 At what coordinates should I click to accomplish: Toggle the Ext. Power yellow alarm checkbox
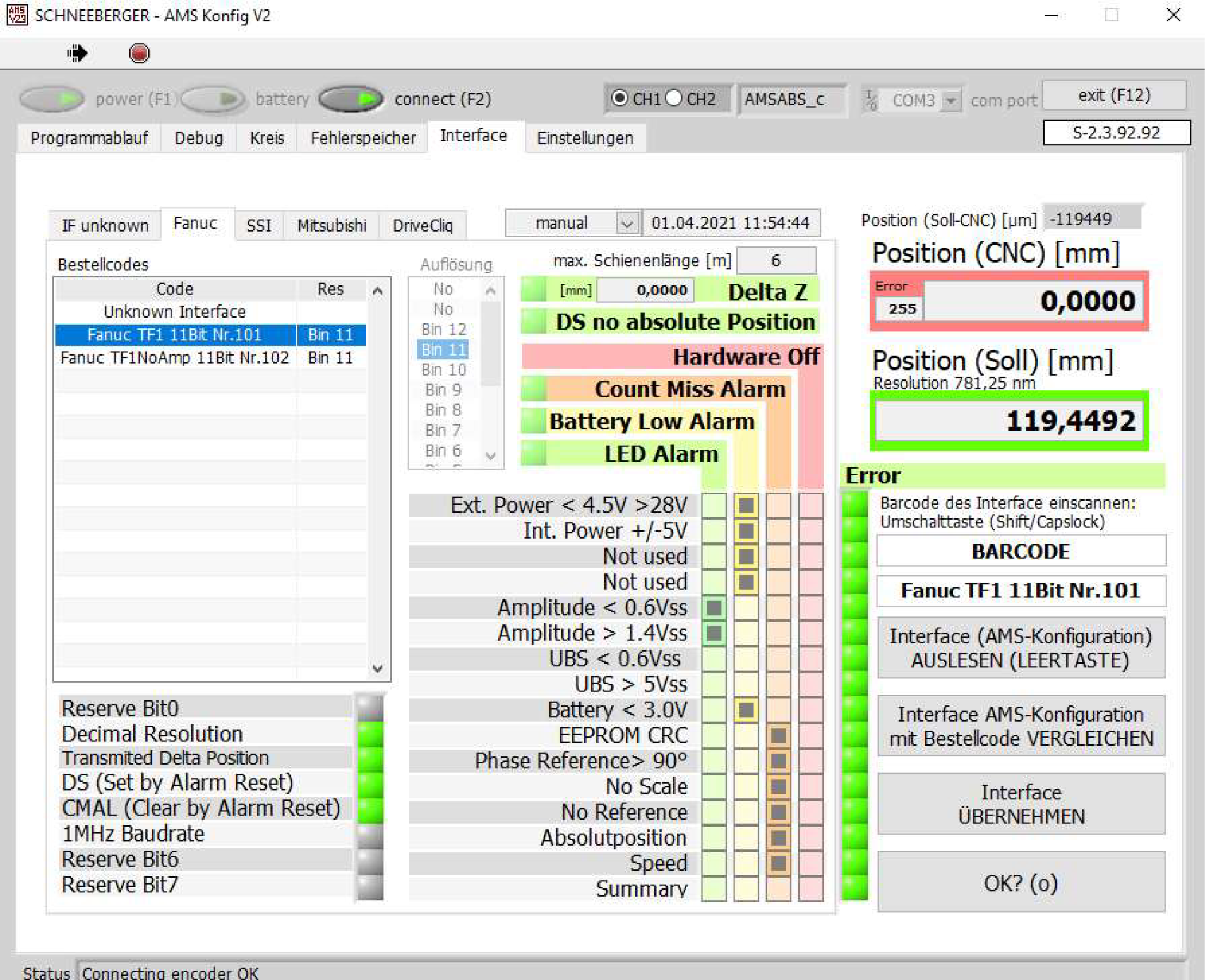tap(746, 505)
